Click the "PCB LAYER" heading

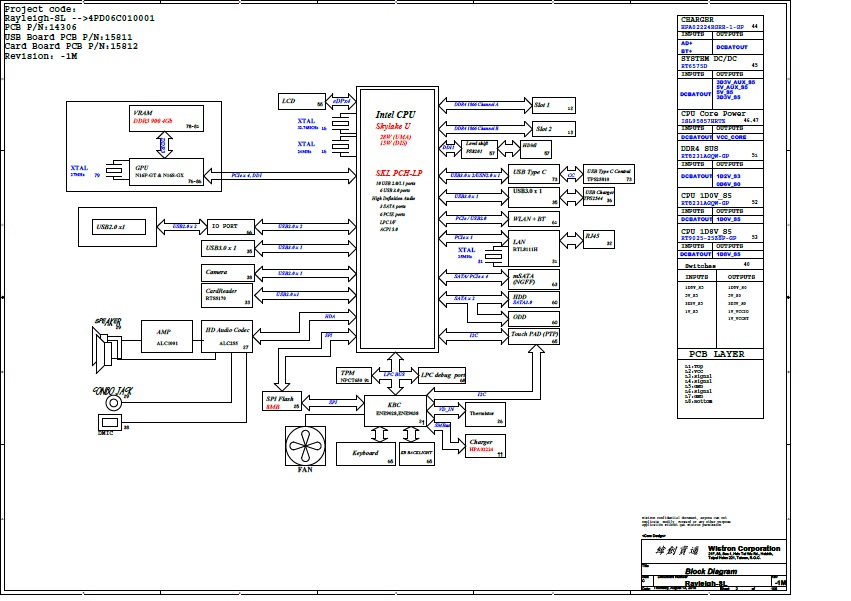(717, 354)
